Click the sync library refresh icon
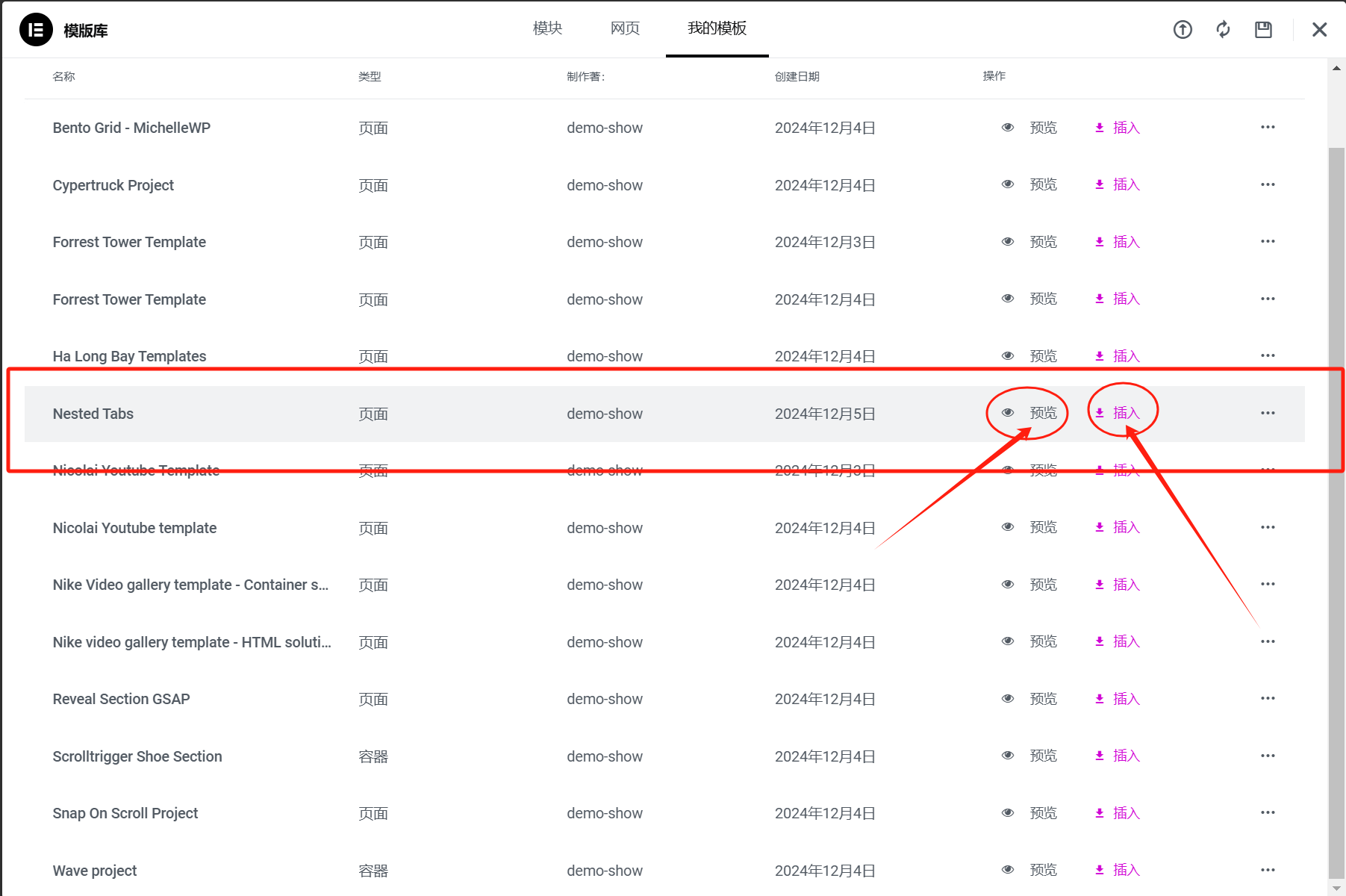Viewport: 1346px width, 896px height. [x=1223, y=30]
